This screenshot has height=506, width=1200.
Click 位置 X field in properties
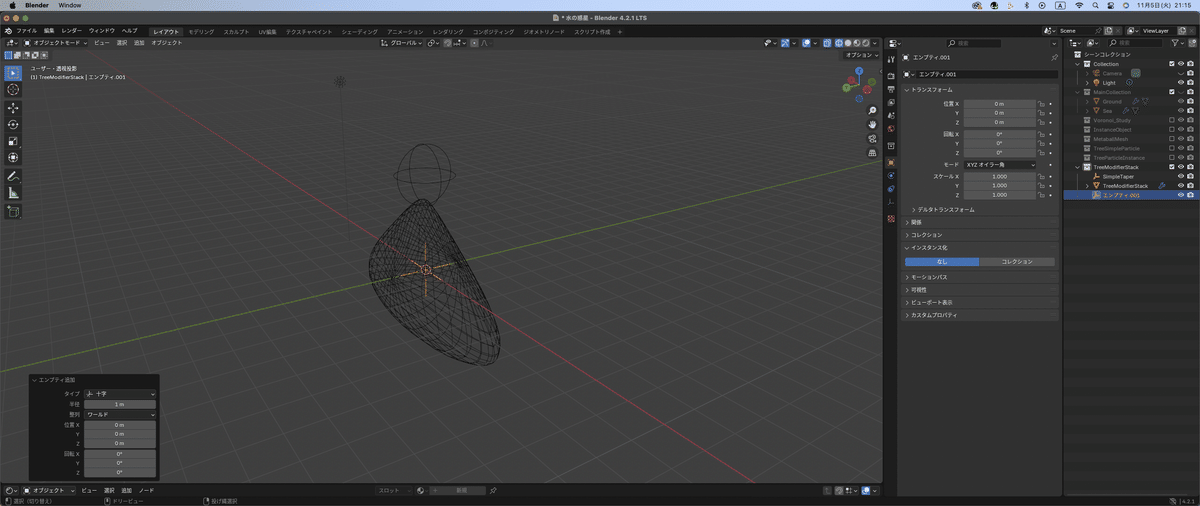998,103
